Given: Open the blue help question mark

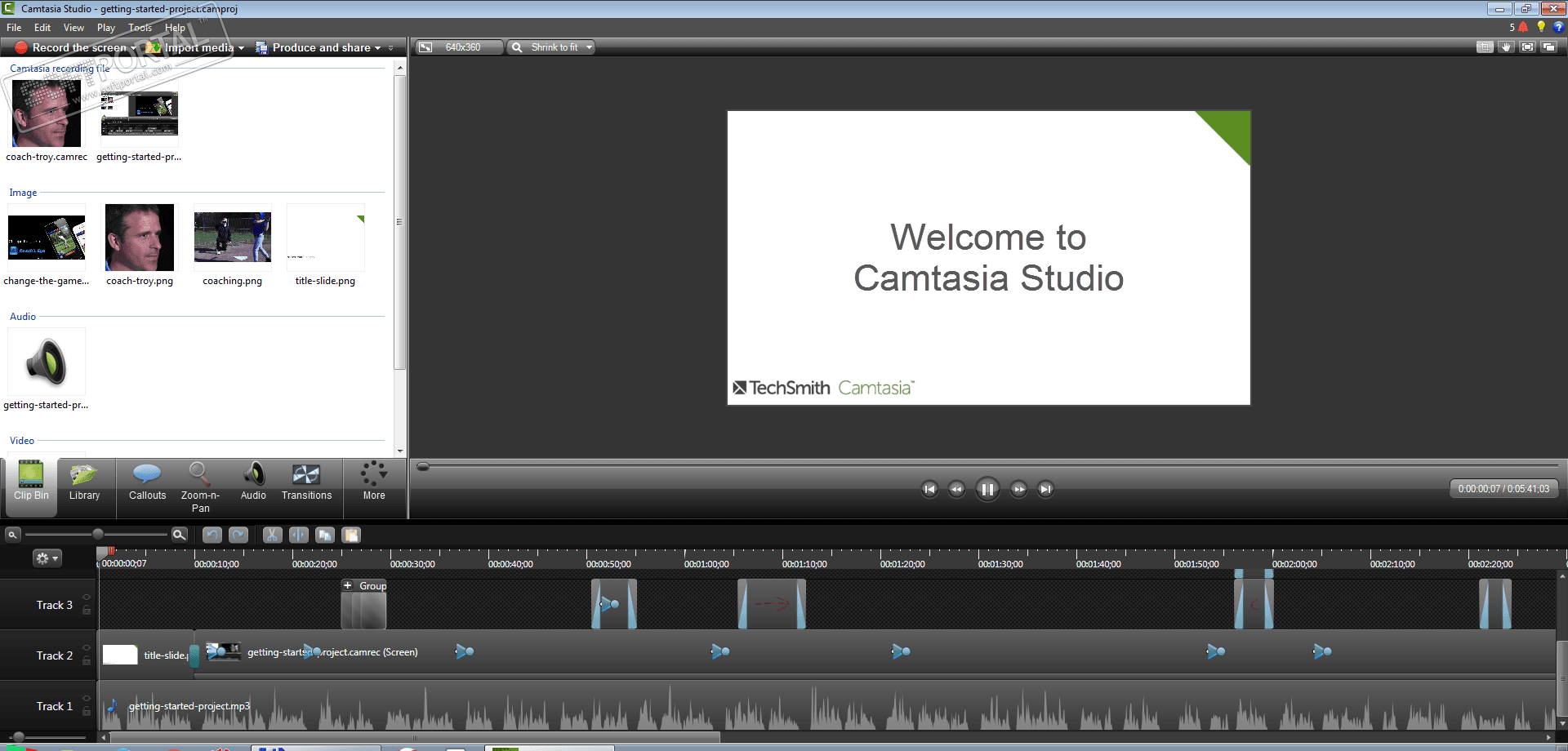Looking at the screenshot, I should tap(1558, 27).
